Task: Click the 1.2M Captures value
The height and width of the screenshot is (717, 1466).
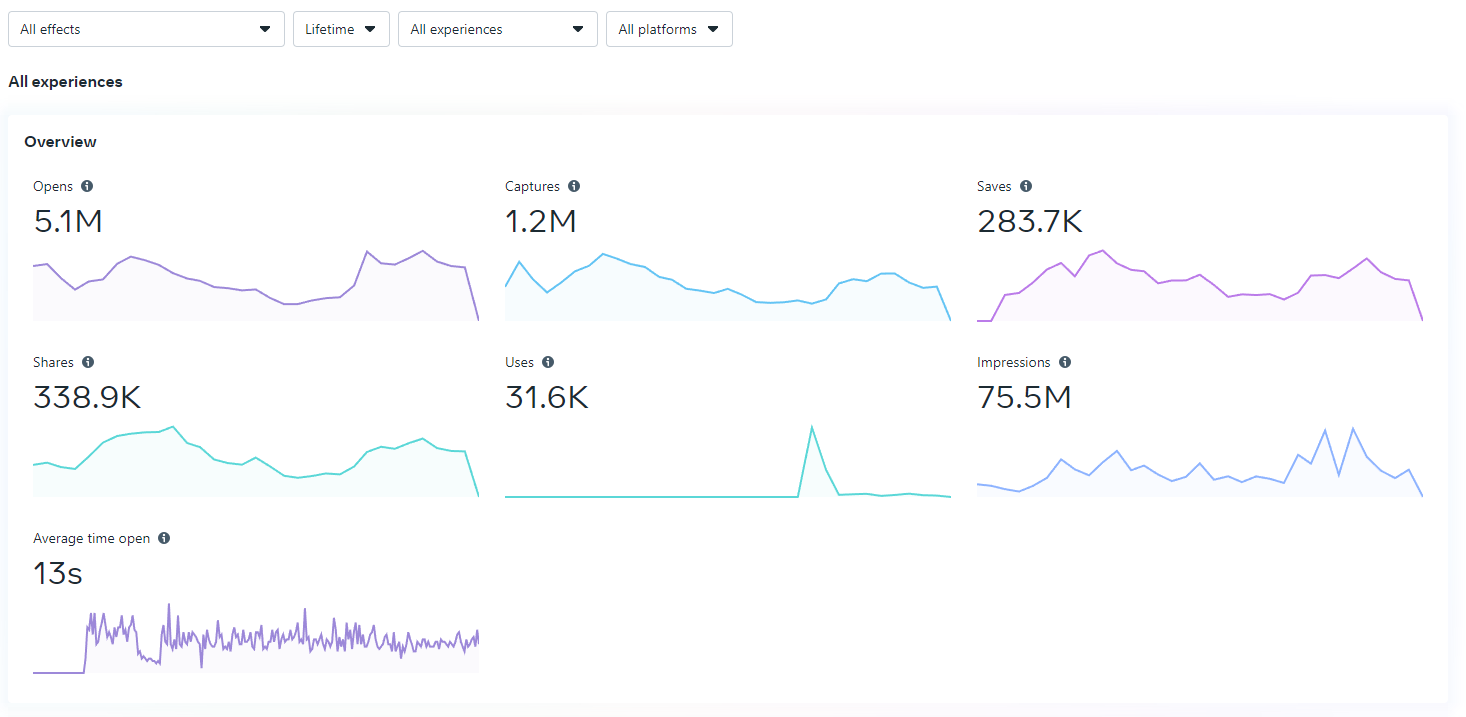Action: tap(541, 221)
